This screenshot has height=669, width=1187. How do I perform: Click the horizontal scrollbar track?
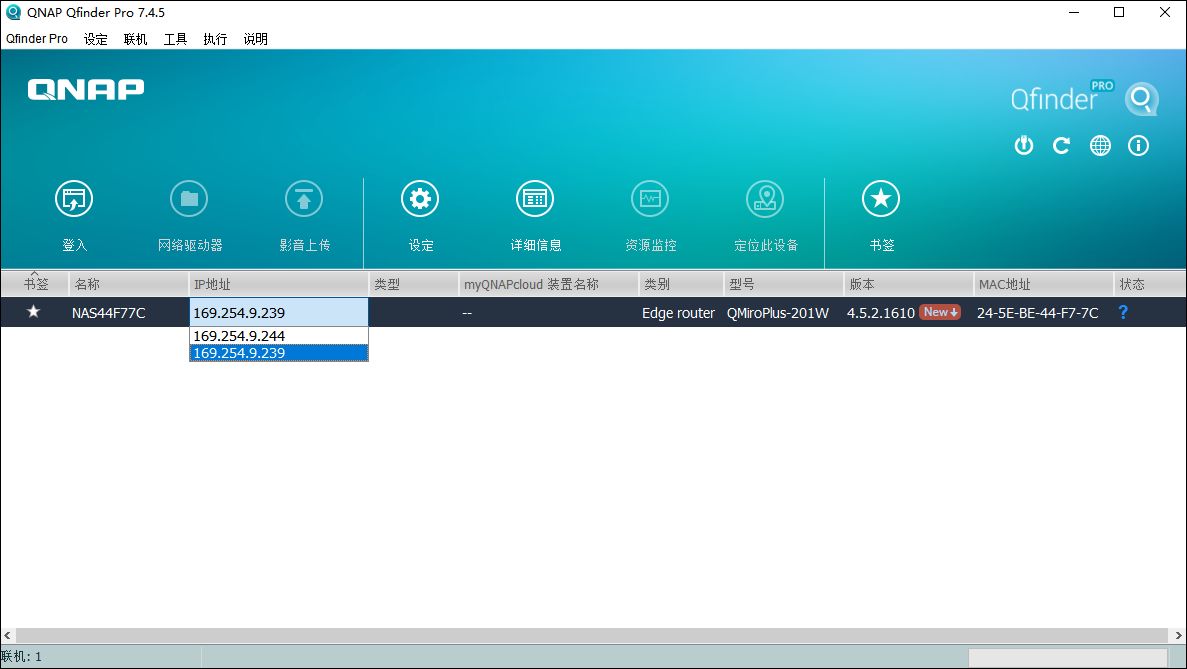[593, 636]
